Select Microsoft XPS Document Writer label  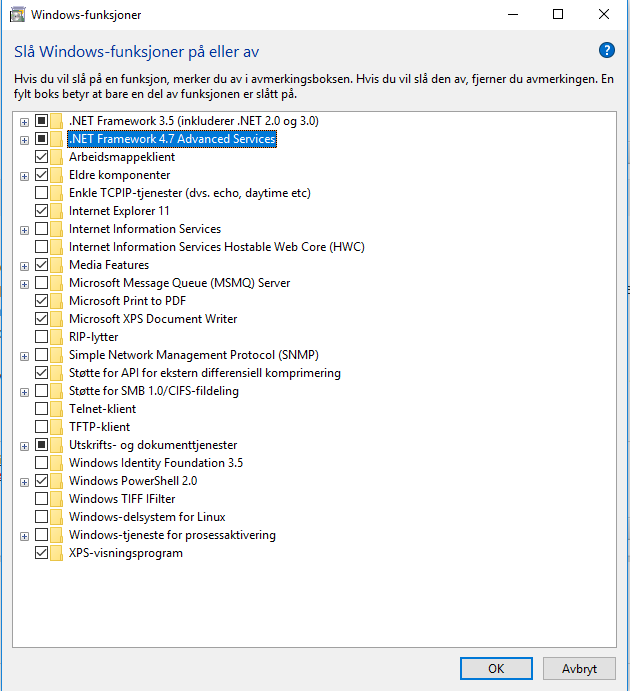pyautogui.click(x=153, y=319)
